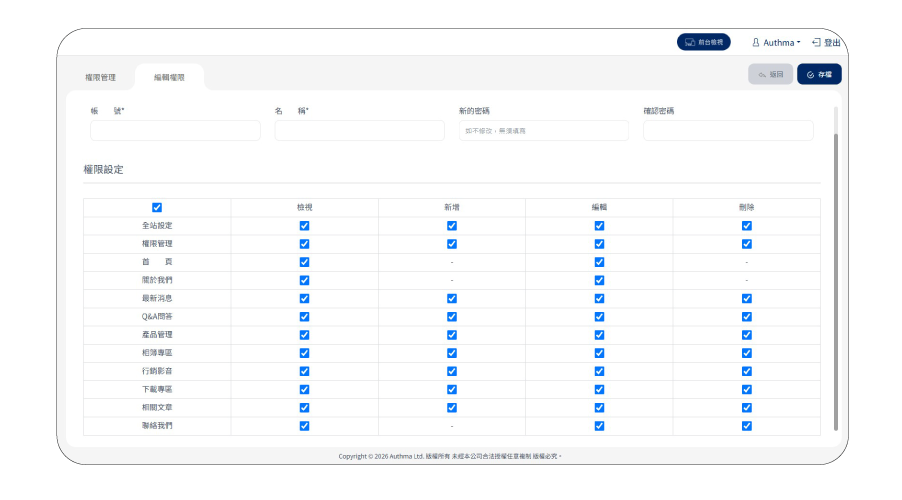This screenshot has height=500, width=902.
Task: Uncheck 檢視 for 聯絡我們
Action: [304, 426]
